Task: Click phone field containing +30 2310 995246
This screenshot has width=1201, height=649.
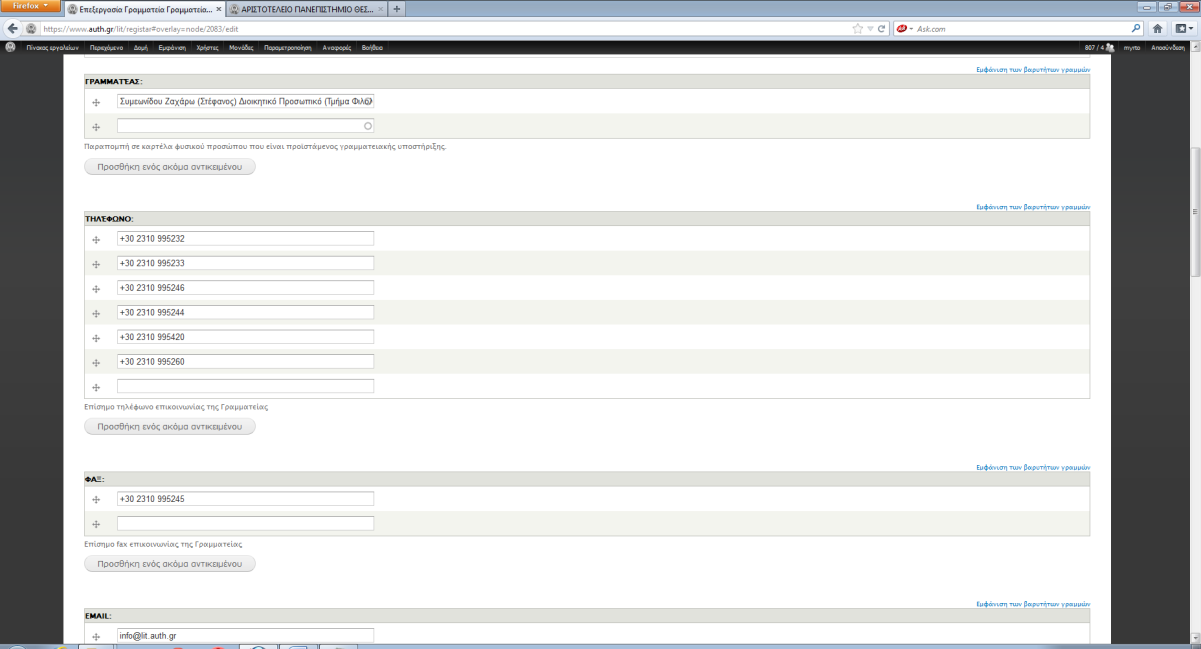Action: click(x=245, y=288)
